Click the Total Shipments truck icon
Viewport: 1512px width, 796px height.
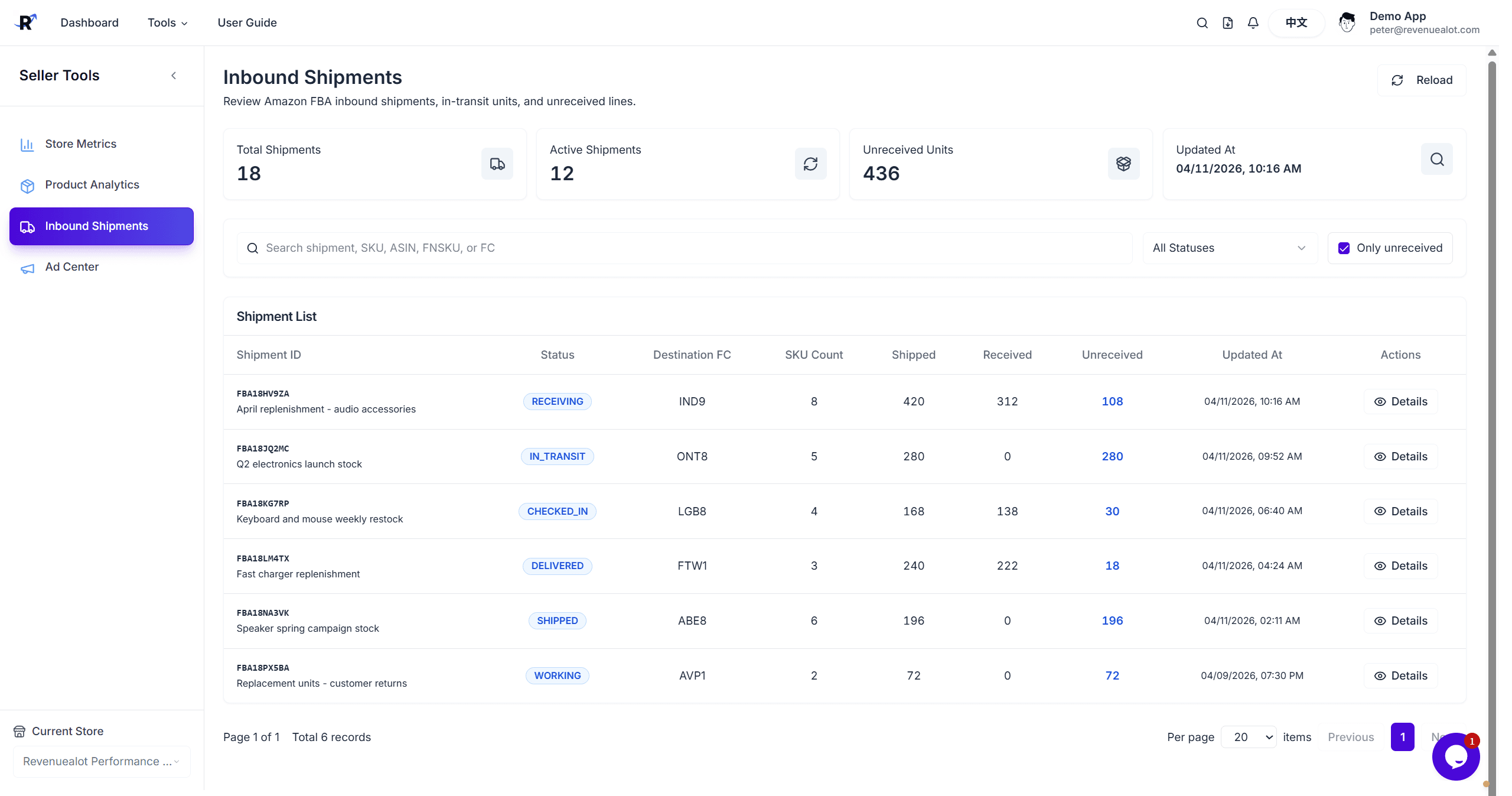497,164
